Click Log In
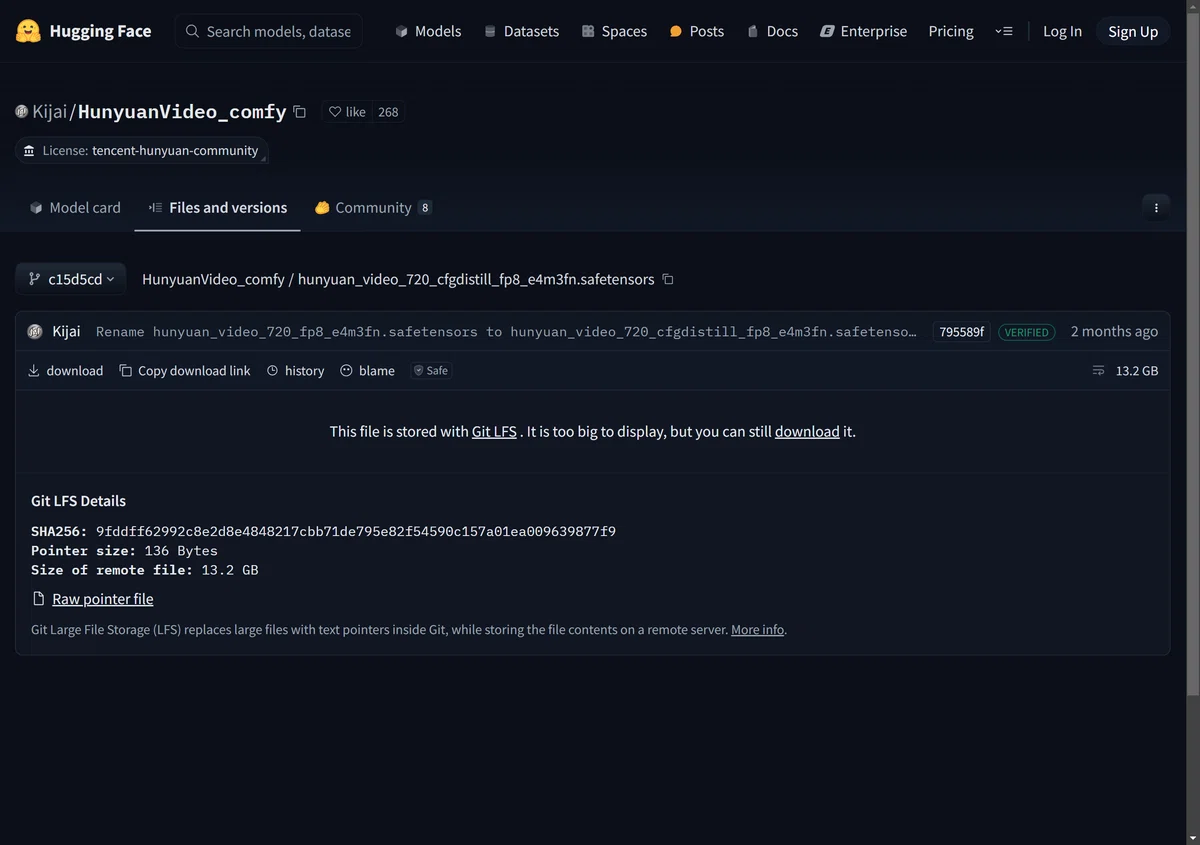The width and height of the screenshot is (1200, 845). [x=1062, y=31]
